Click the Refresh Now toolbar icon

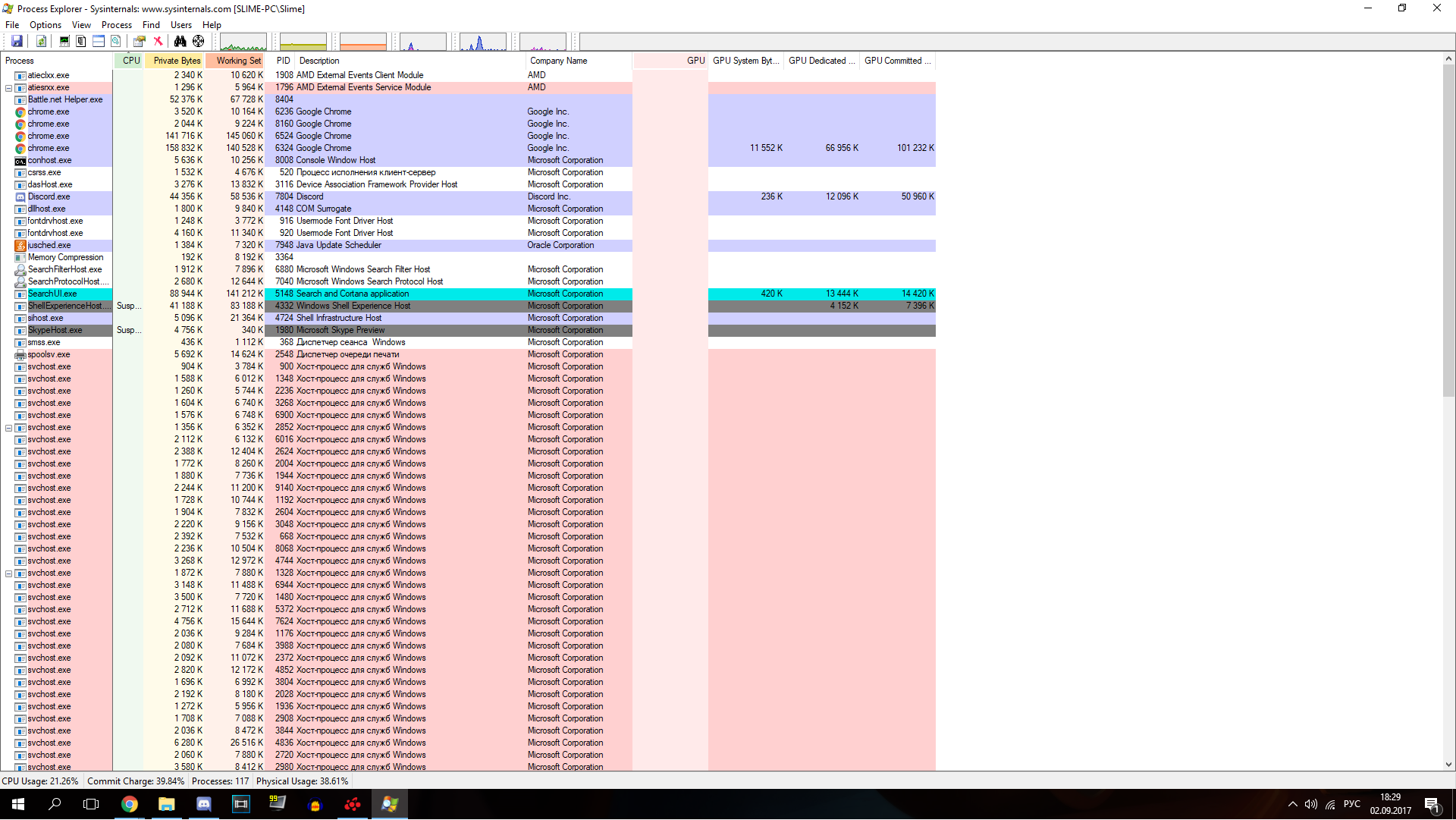(42, 42)
